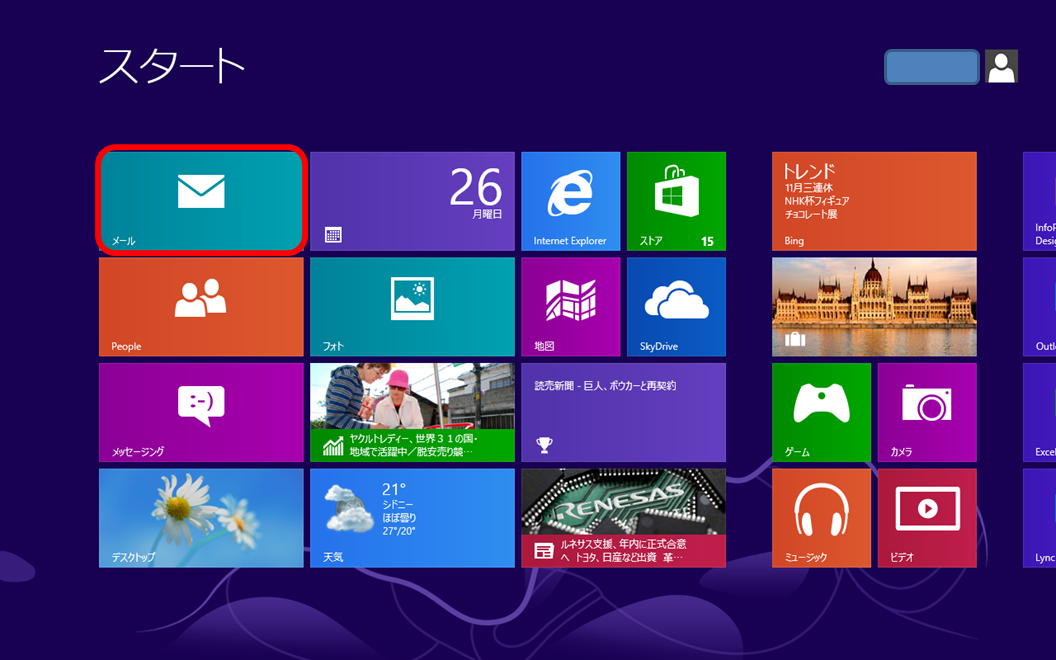Open the Music (ミュージック) tile
The width and height of the screenshot is (1056, 660).
[821, 518]
